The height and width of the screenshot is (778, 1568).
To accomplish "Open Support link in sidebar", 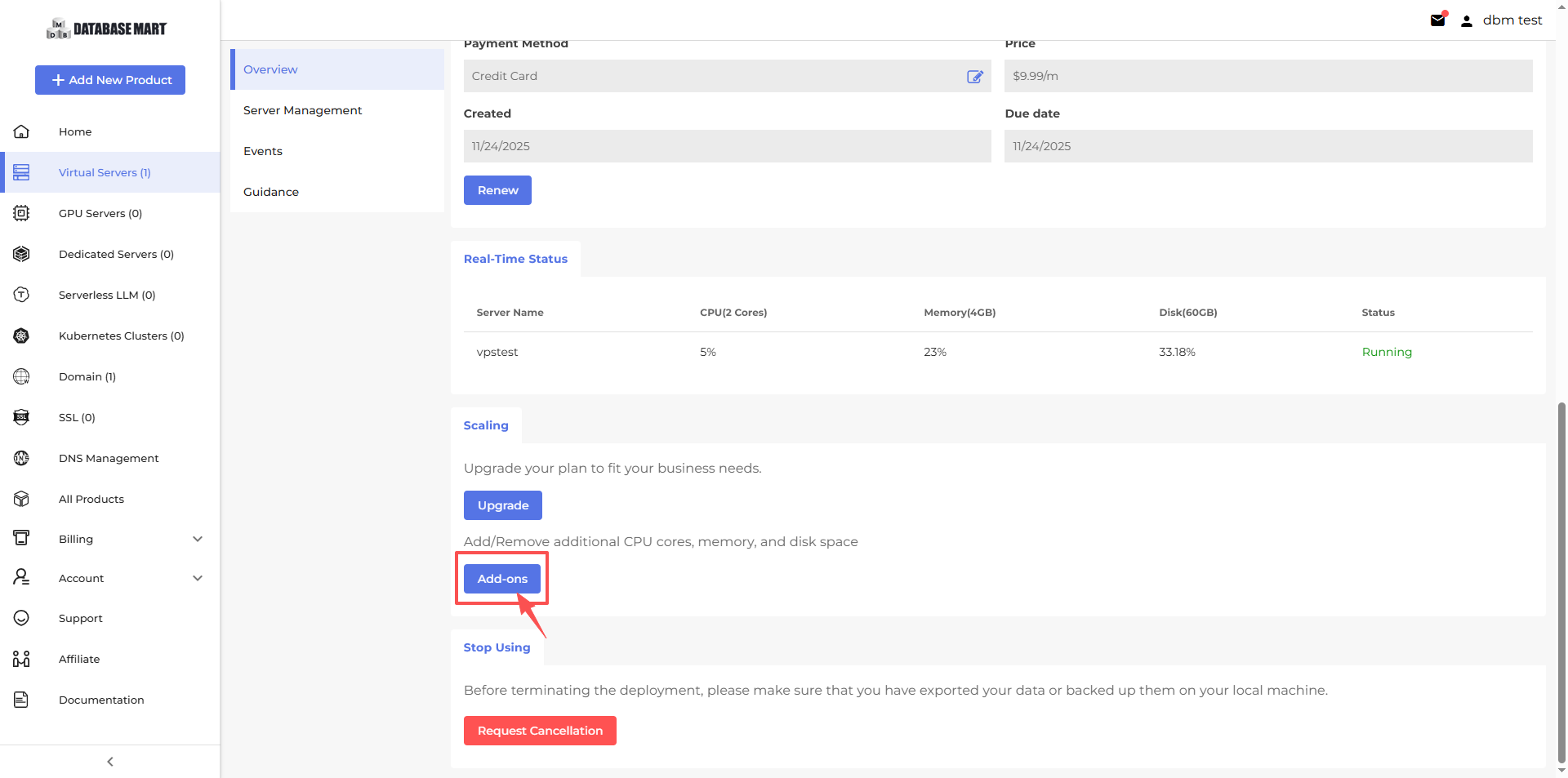I will [81, 618].
